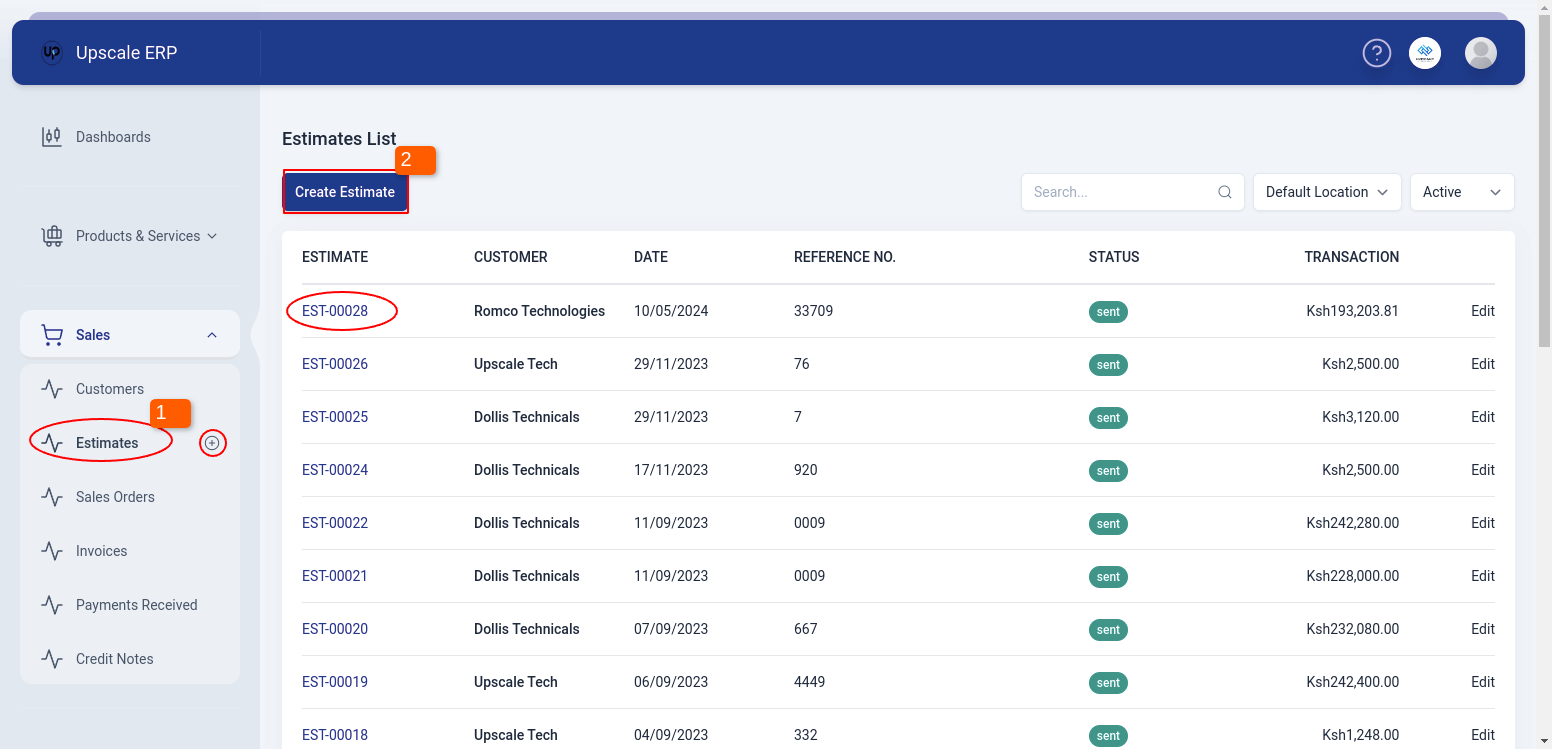Open the Active status filter dropdown
Screen dimensions: 1552x749
(x=1461, y=192)
